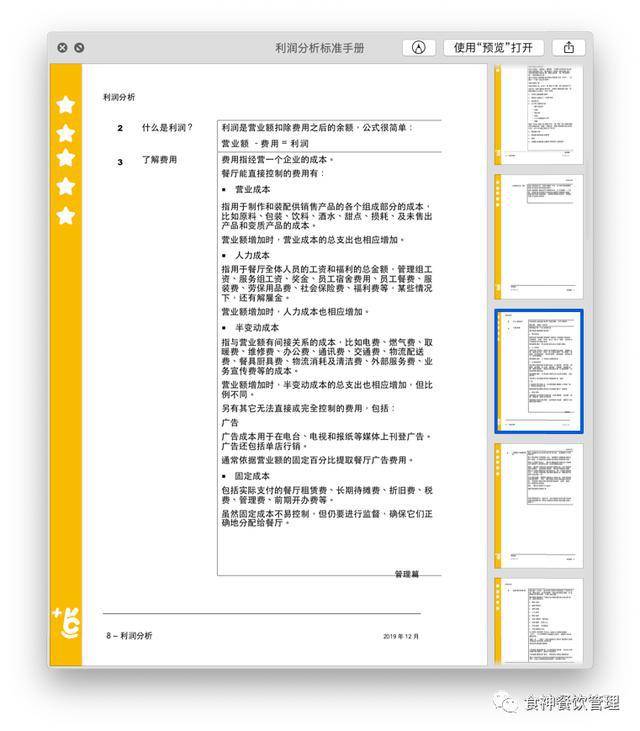This screenshot has height=731, width=640.
Task: Click the bottom star in yellow sidebar
Action: [x=66, y=215]
